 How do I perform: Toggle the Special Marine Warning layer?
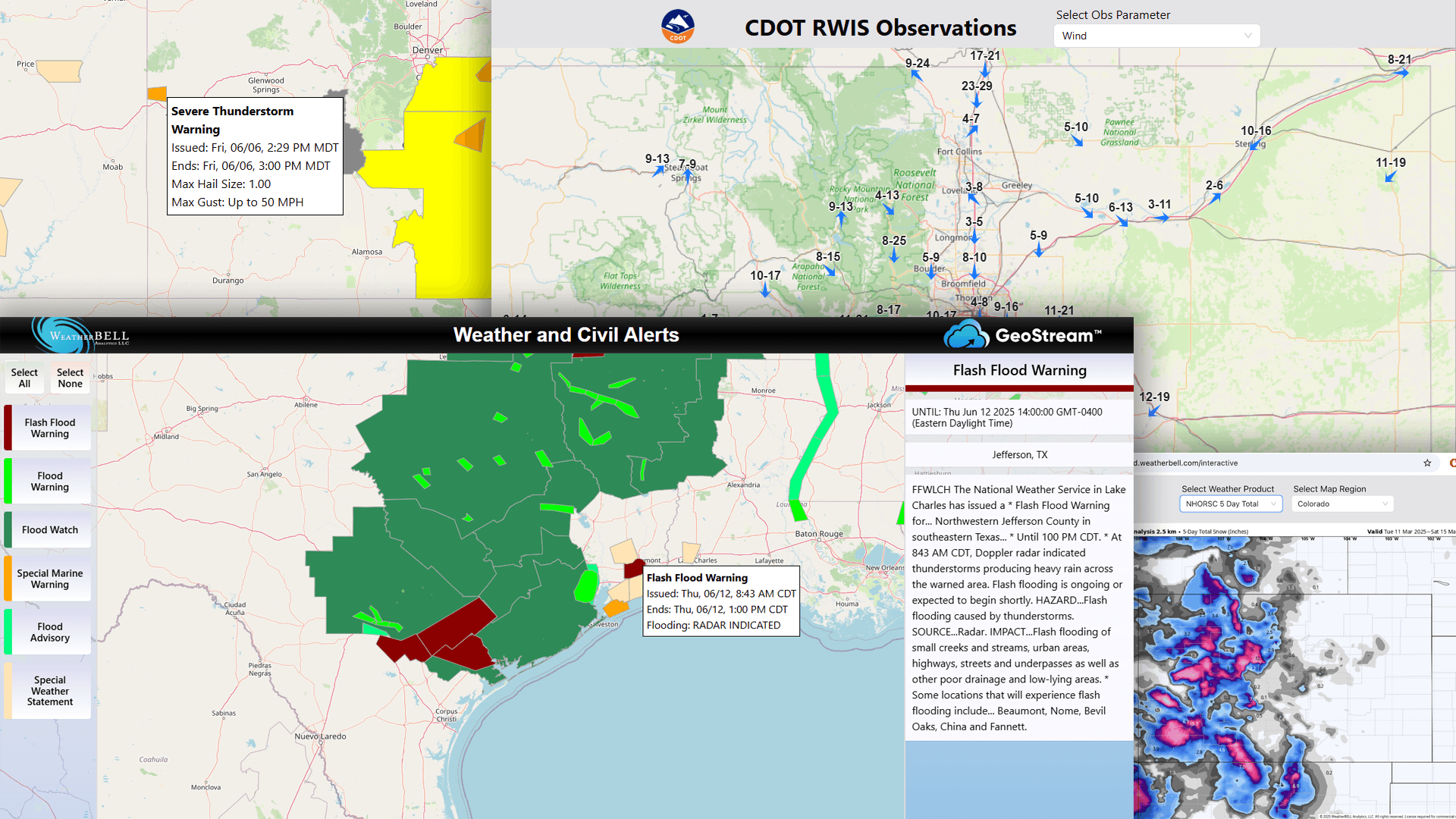click(49, 578)
